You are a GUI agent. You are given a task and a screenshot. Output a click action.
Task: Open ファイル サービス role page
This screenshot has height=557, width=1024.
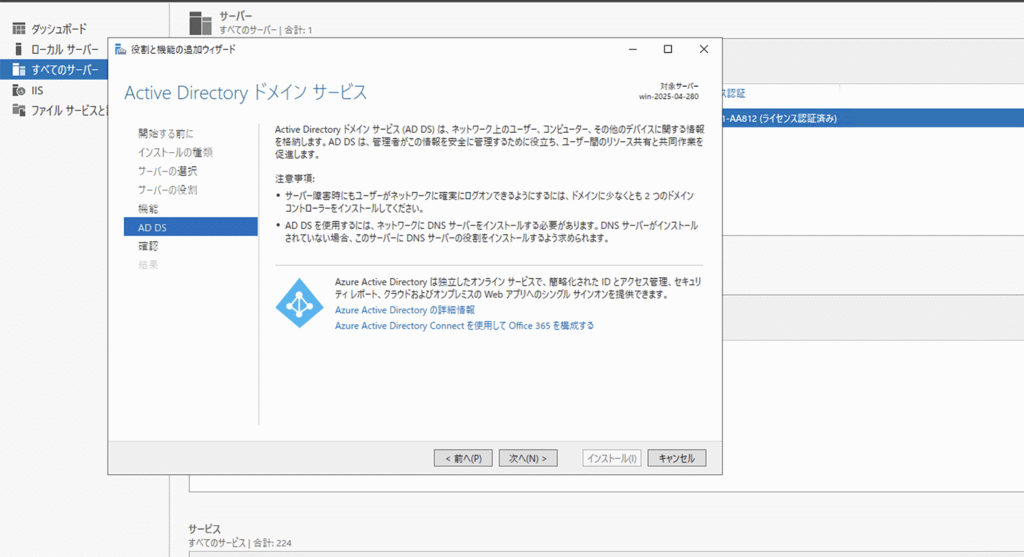click(69, 110)
